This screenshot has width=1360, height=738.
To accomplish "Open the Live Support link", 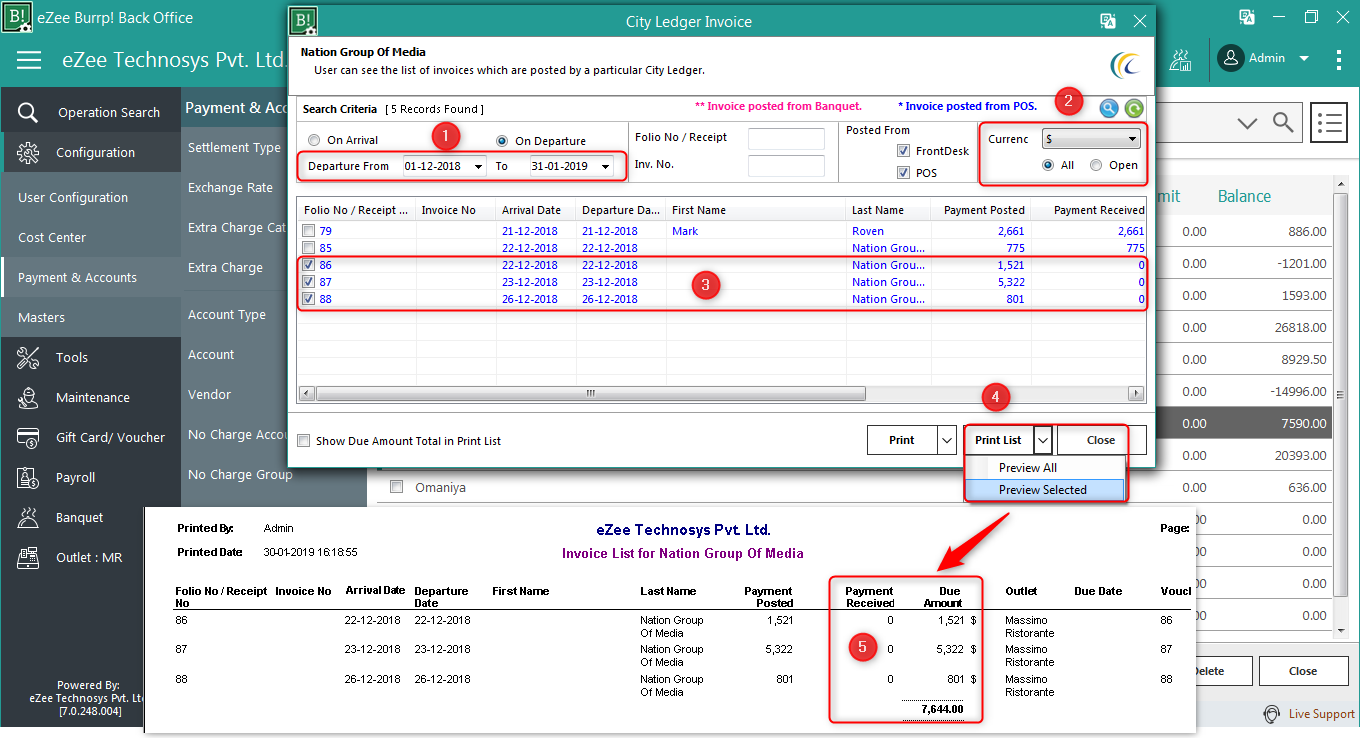I will click(1321, 714).
